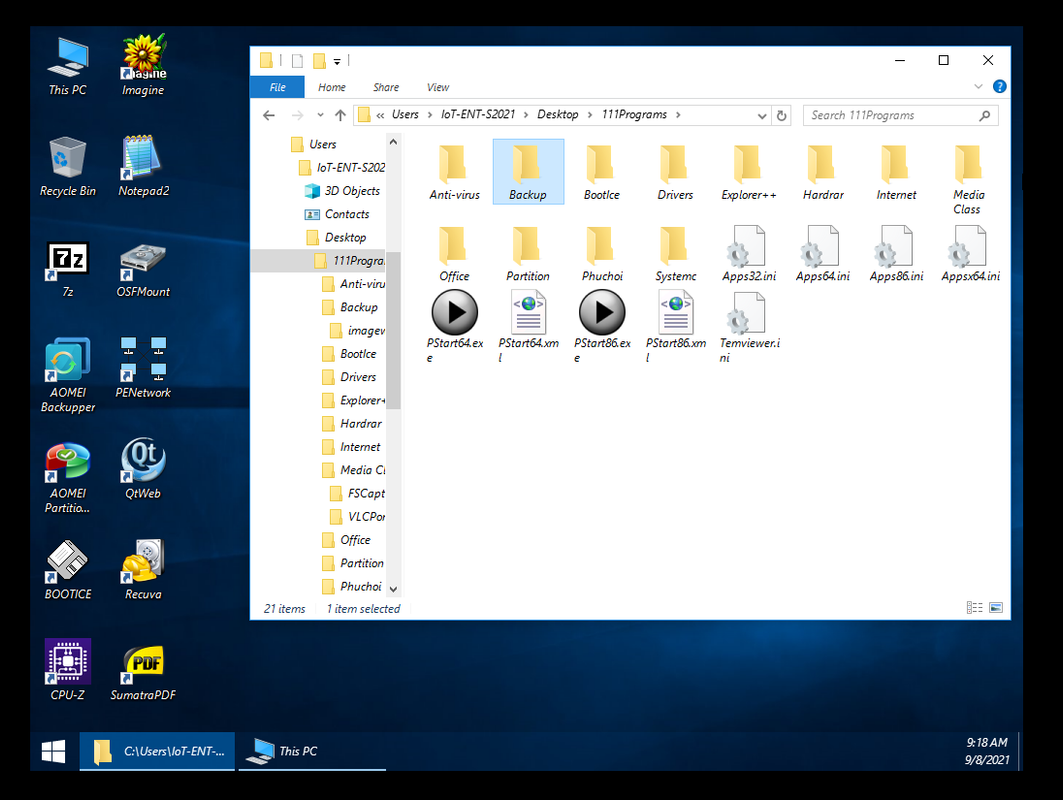Select Contacts in navigation tree

(337, 214)
